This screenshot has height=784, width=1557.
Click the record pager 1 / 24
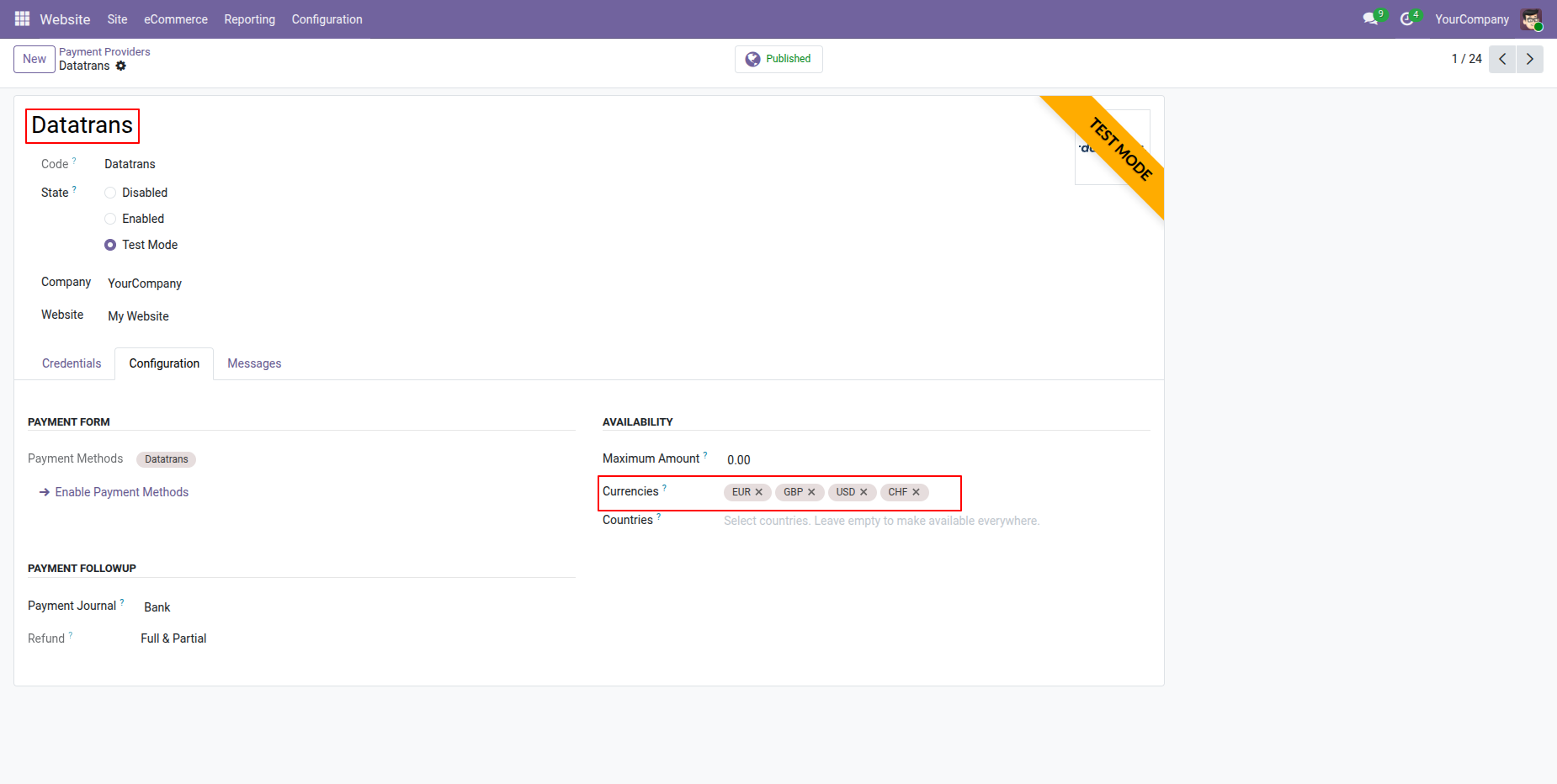pyautogui.click(x=1466, y=59)
